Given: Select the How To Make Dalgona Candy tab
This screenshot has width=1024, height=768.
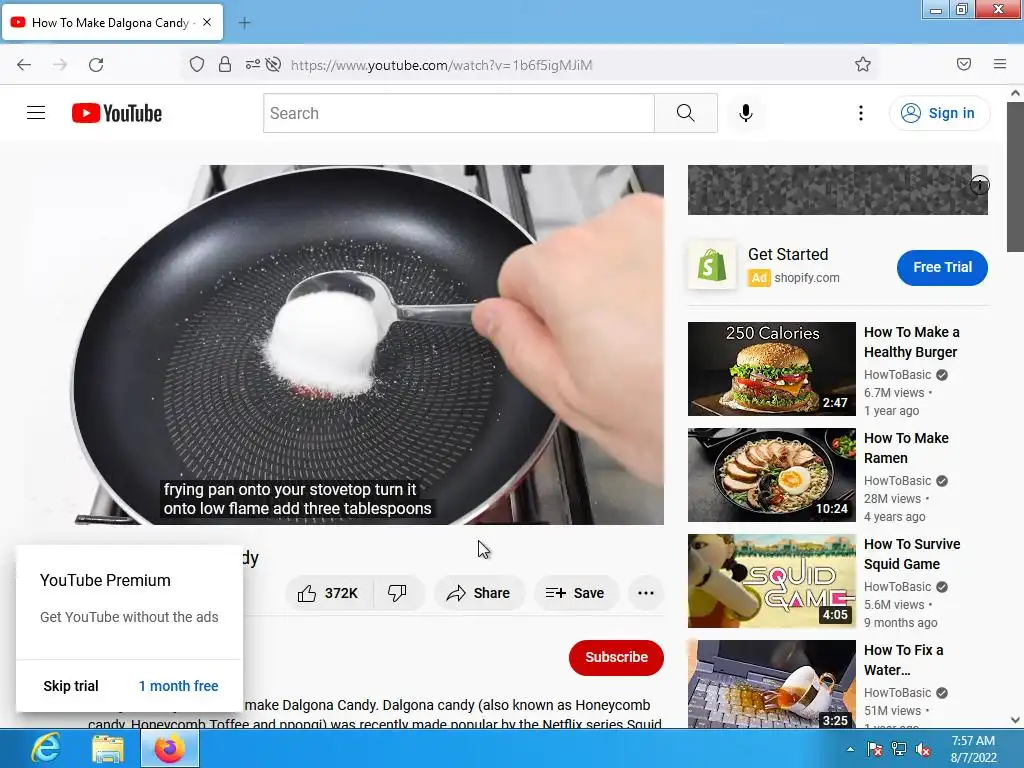Looking at the screenshot, I should click(x=112, y=22).
